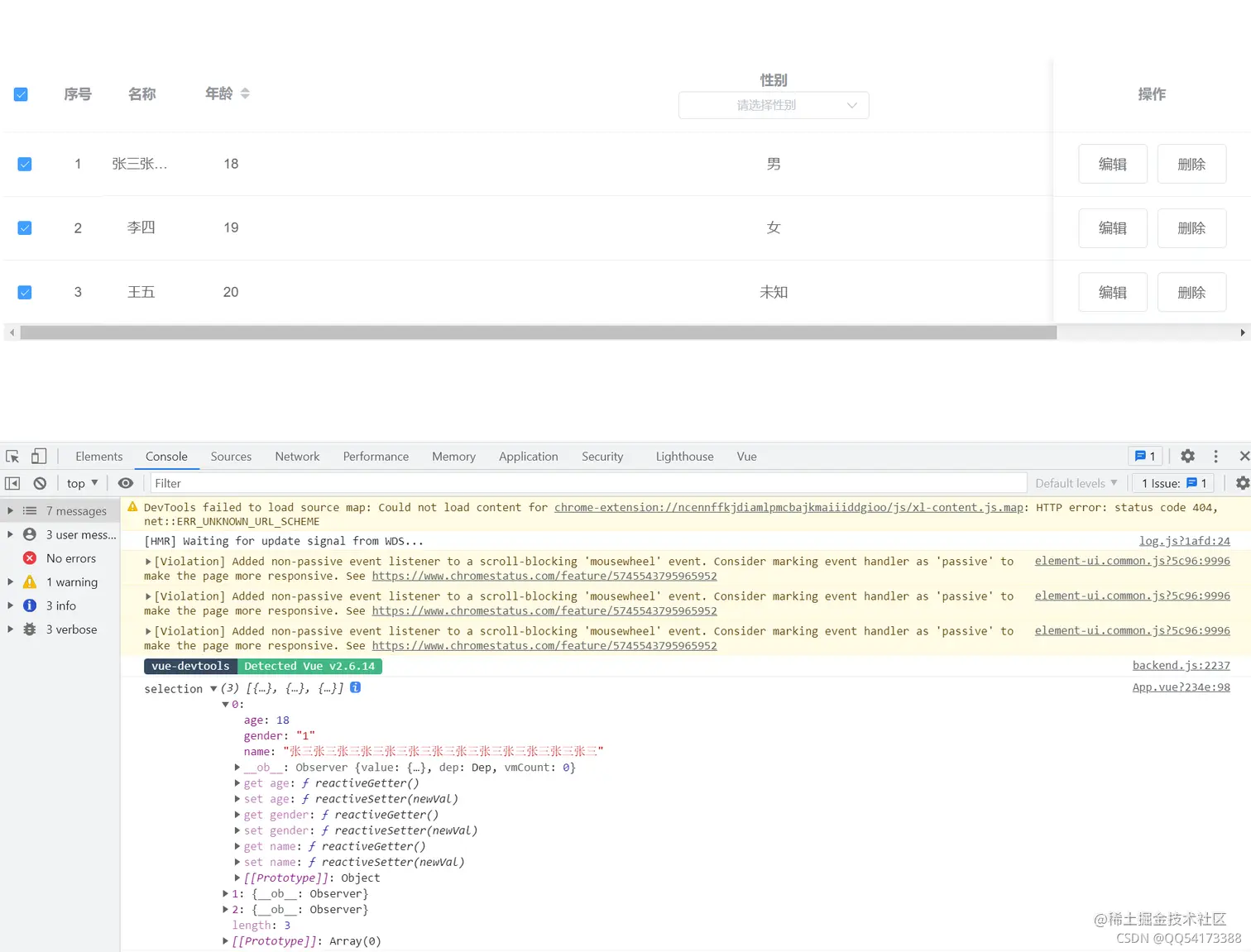Switch to the Memory tab

453,457
